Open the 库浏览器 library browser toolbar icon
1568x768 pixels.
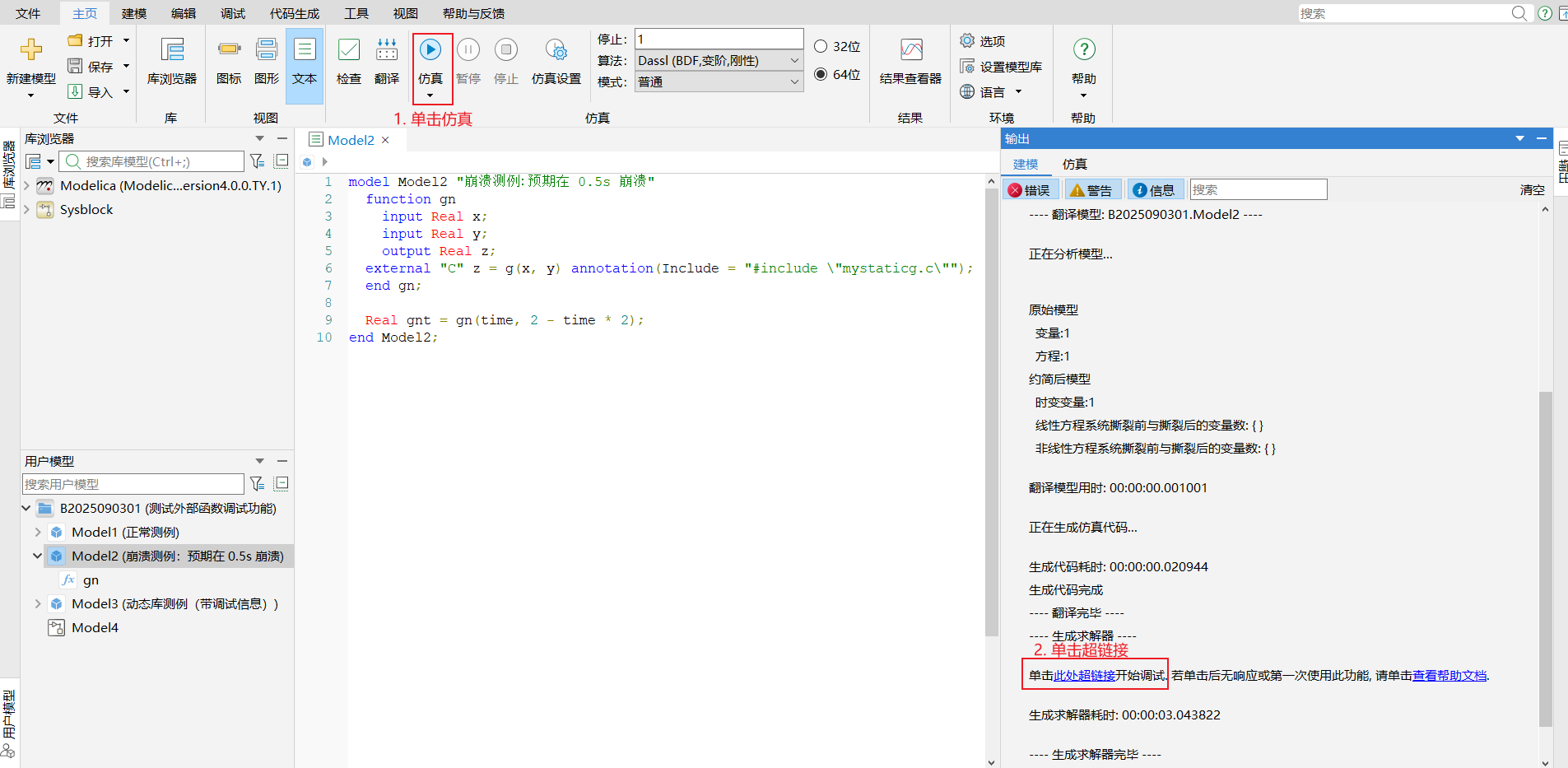tap(172, 50)
